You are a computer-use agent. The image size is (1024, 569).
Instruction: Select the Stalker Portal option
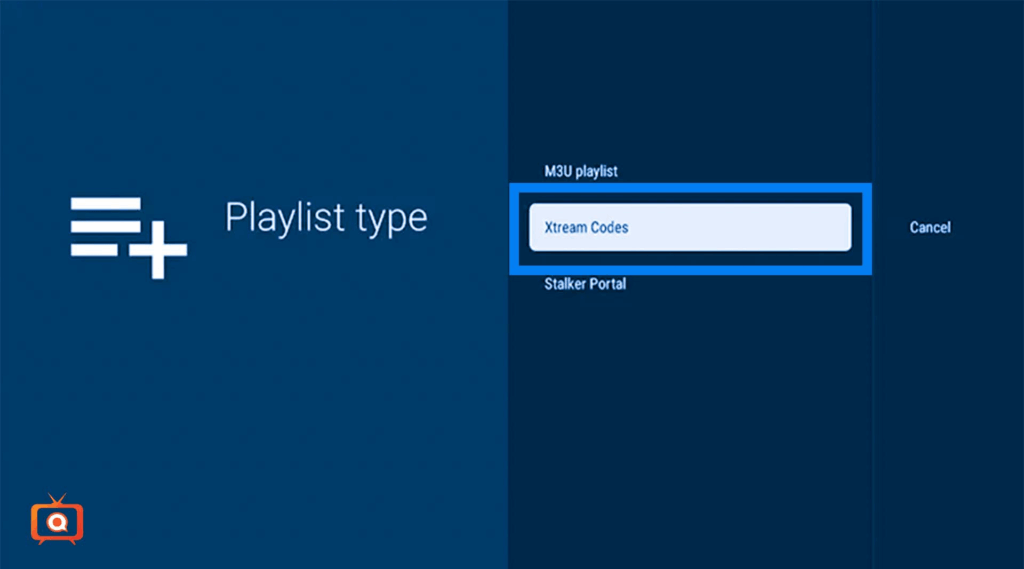point(584,284)
